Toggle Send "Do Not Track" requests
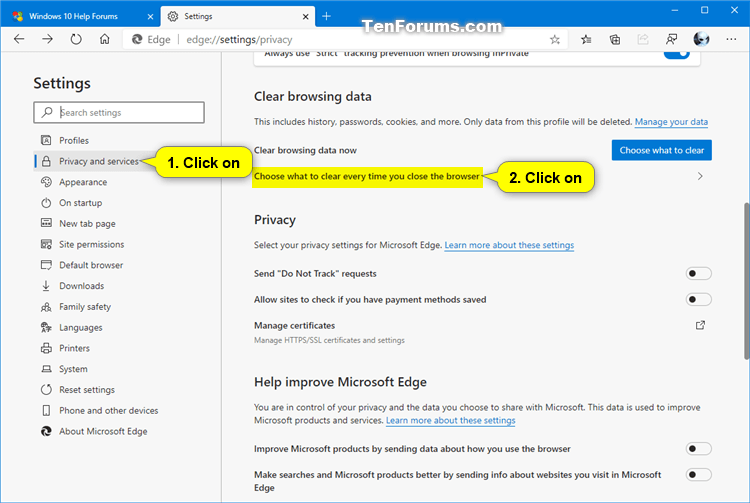Viewport: 750px width, 503px height. (698, 273)
